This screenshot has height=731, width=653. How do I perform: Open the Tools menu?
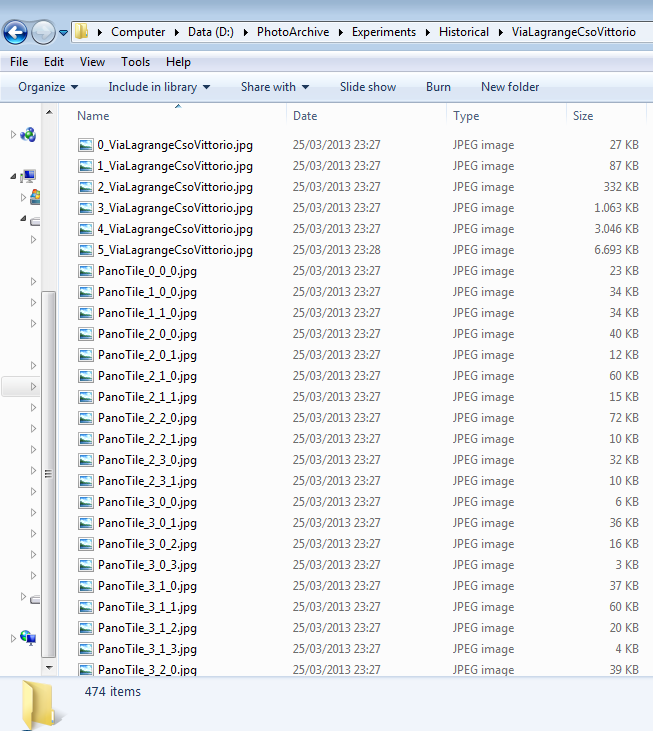coord(135,62)
